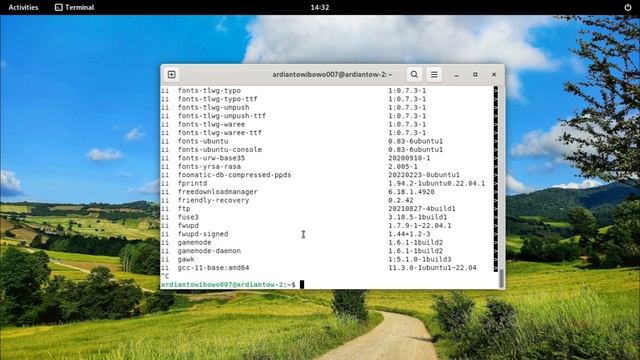Open a new terminal tab
The height and width of the screenshot is (360, 640).
pyautogui.click(x=171, y=75)
